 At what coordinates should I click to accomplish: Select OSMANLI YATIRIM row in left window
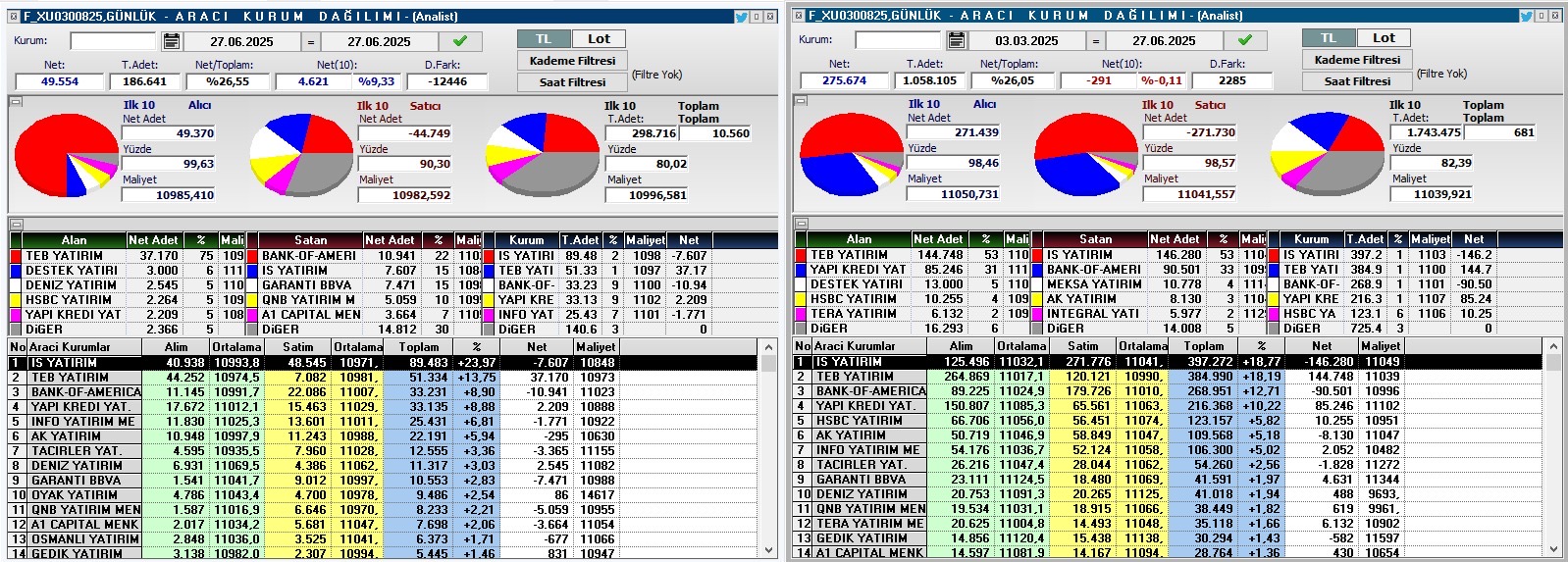383,538
